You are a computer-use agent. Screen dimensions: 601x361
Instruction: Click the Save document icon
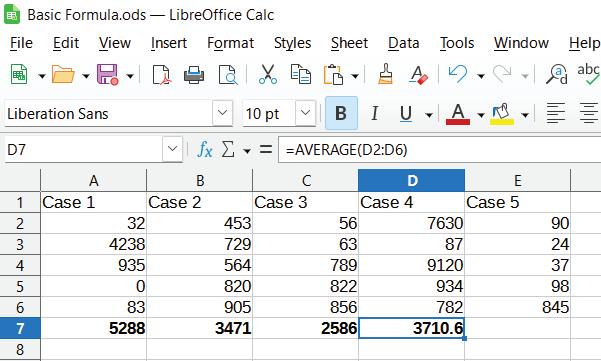coord(107,74)
